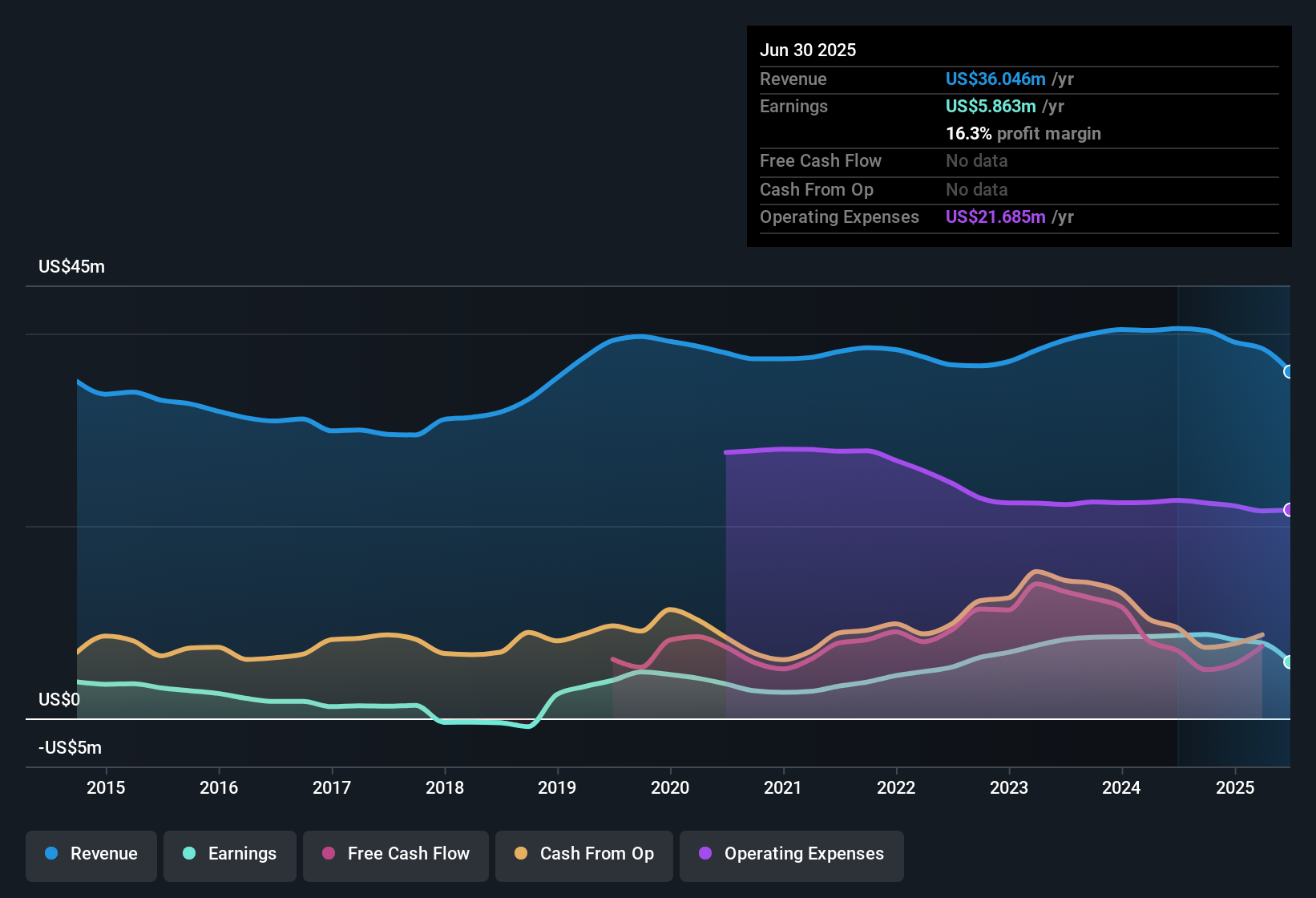The height and width of the screenshot is (898, 1316).
Task: Click the purple Operating Expenses legend dot
Action: click(705, 853)
